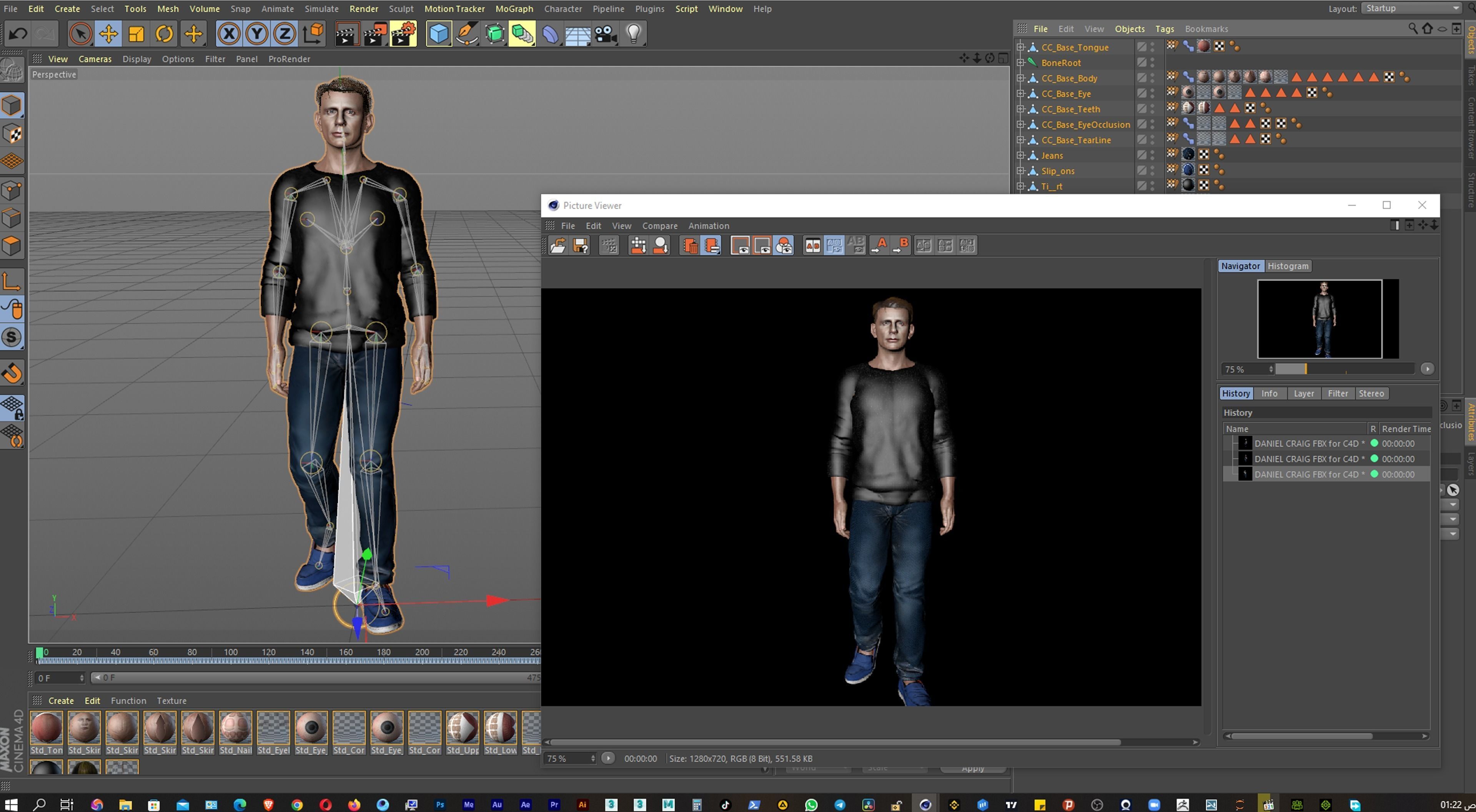Switch to the Info tab in Picture Viewer
The height and width of the screenshot is (812, 1476).
(1269, 393)
